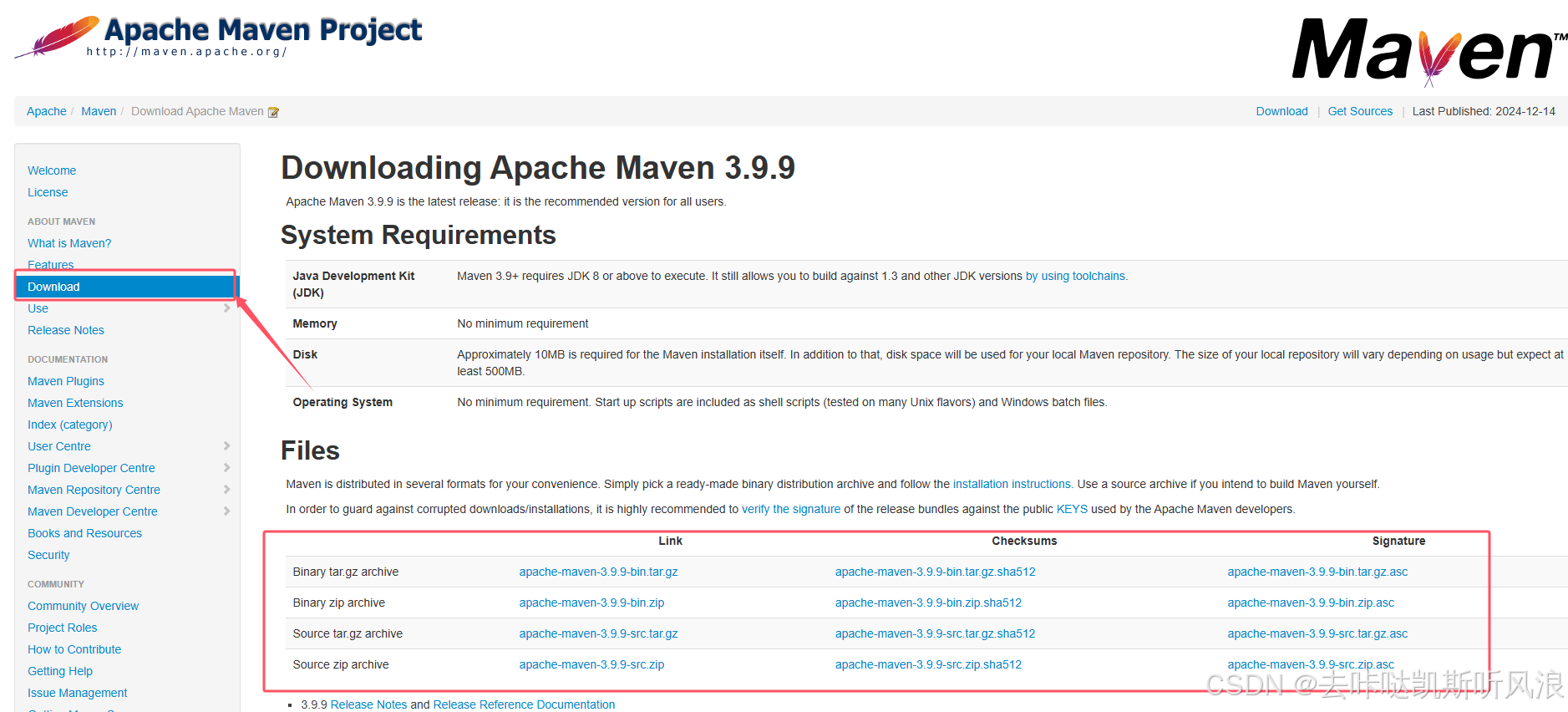
Task: Download apache-maven-3.9.9-bin.tar.gz
Action: point(598,572)
